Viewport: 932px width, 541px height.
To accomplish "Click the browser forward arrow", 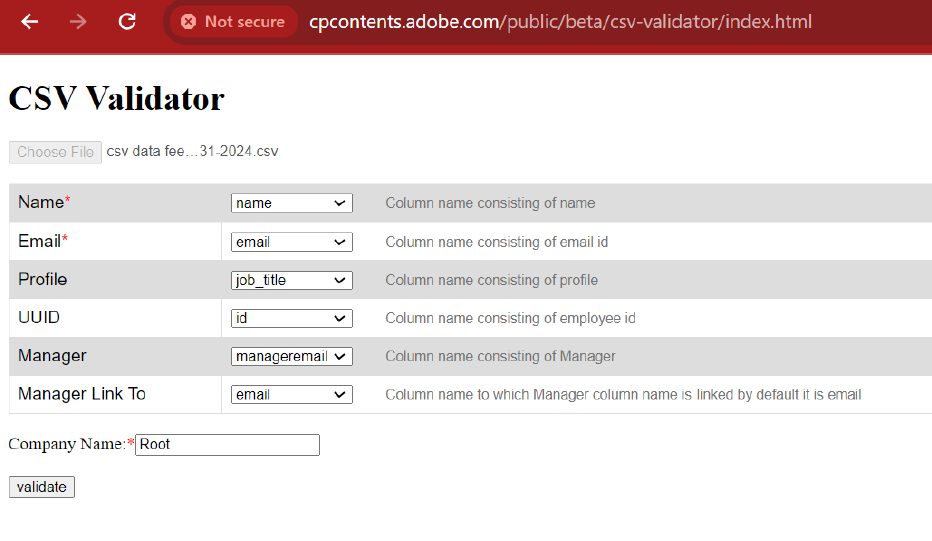I will coord(78,22).
